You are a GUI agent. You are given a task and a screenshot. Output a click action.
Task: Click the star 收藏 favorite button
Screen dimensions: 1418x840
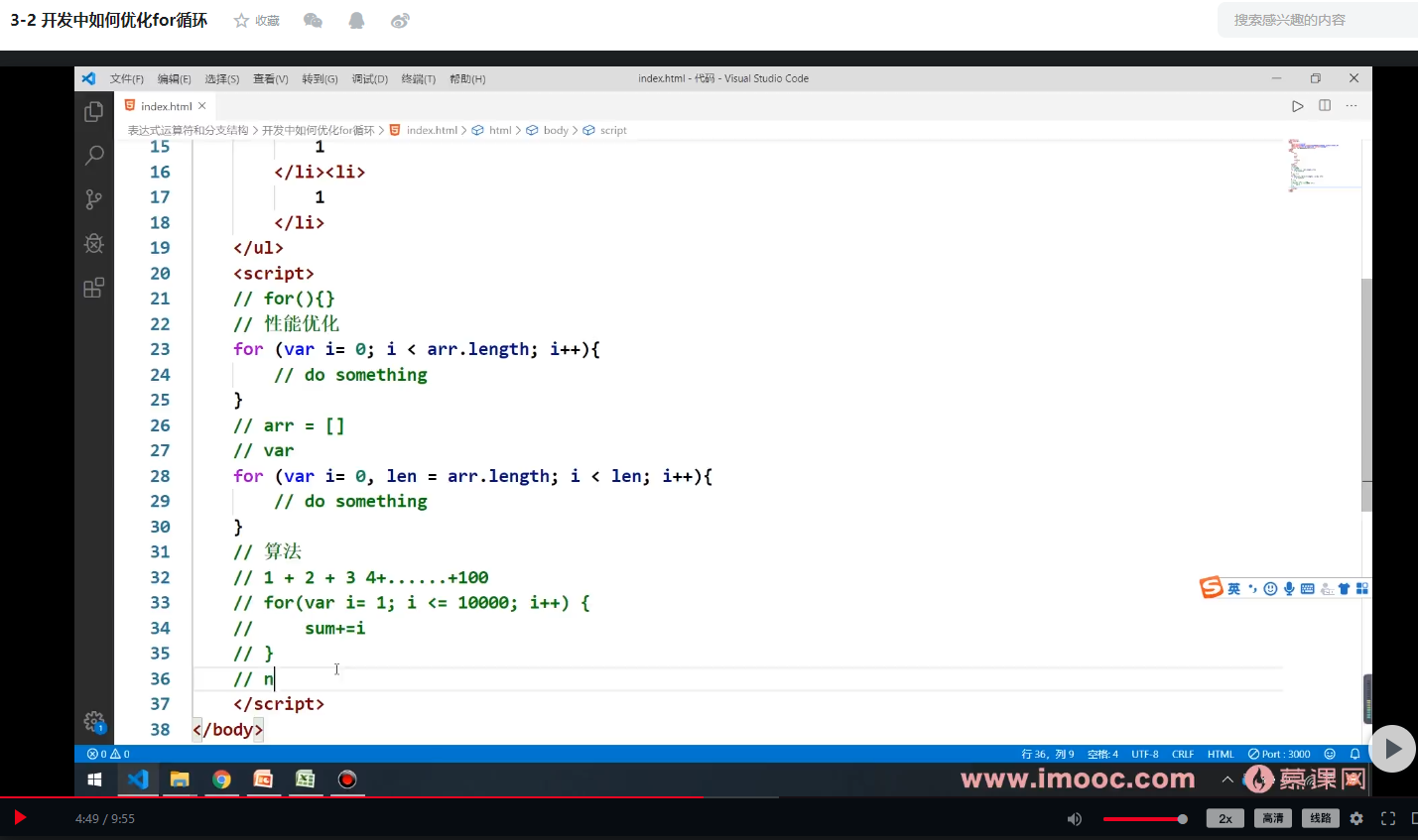[x=256, y=20]
